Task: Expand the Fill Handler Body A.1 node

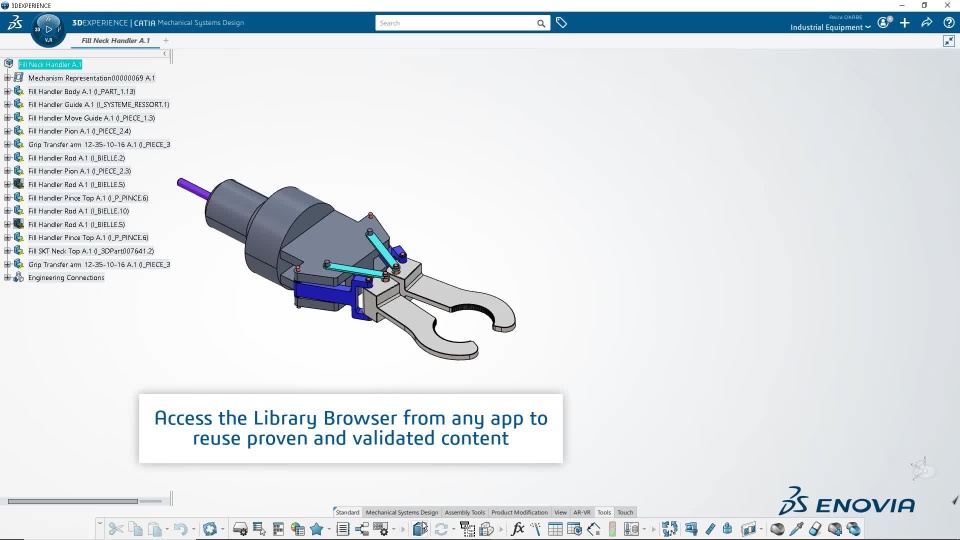Action: click(x=7, y=91)
